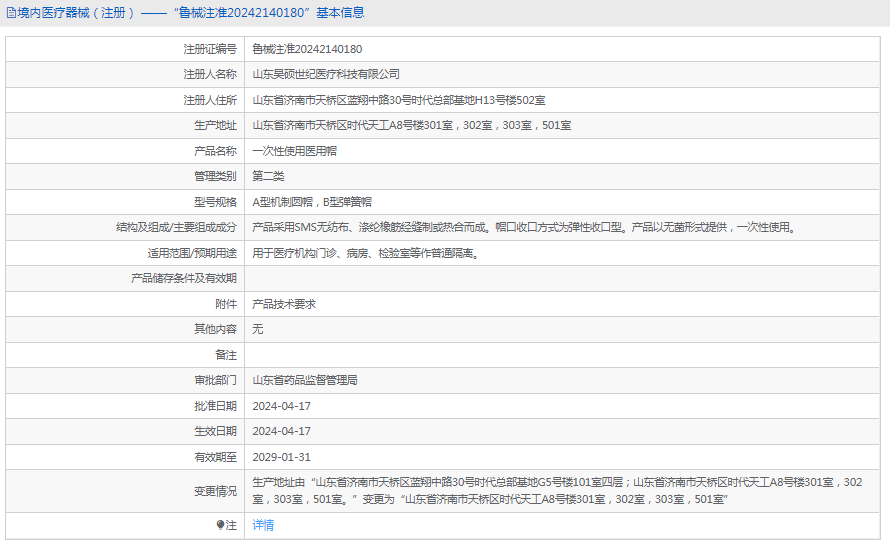Click the 备注 label
The image size is (890, 547).
(x=225, y=355)
